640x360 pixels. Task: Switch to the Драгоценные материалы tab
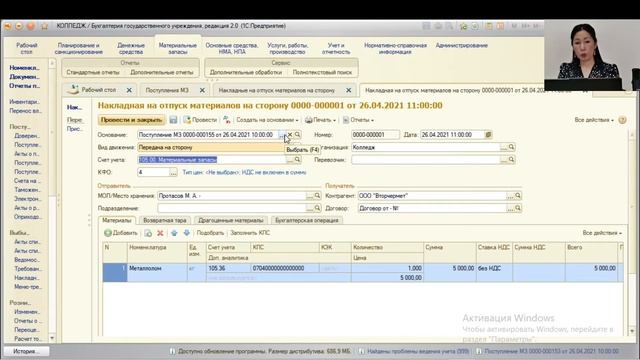point(231,220)
